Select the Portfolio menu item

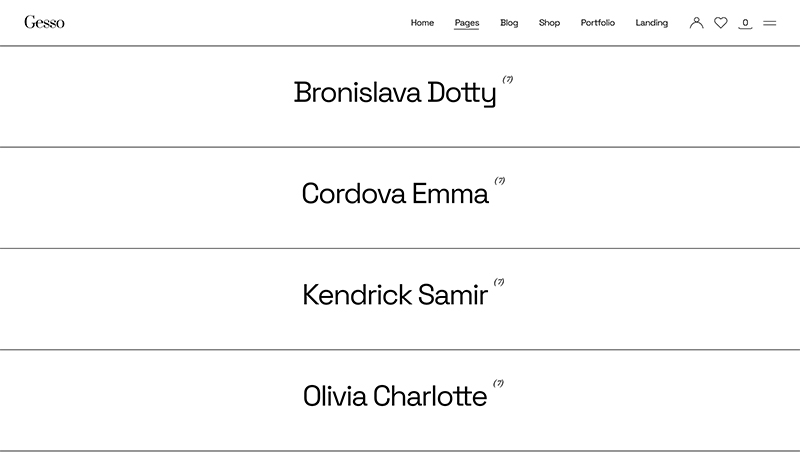click(x=597, y=23)
